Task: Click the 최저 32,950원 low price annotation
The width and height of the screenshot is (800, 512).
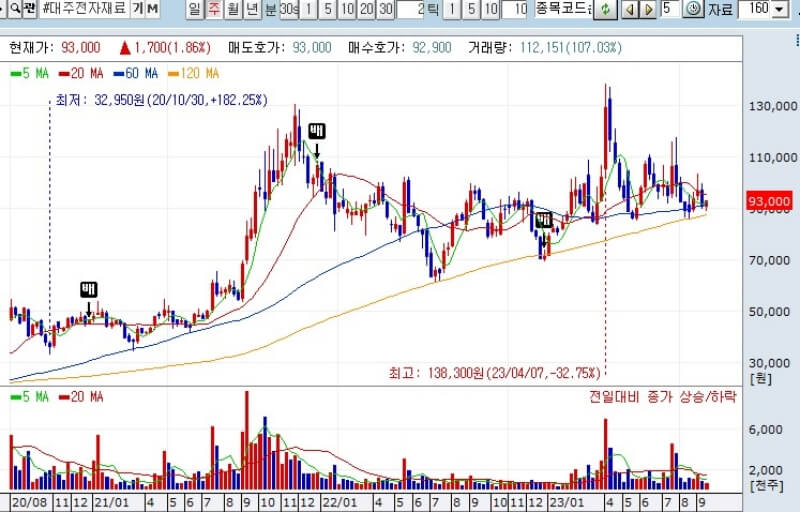Action: coord(161,100)
